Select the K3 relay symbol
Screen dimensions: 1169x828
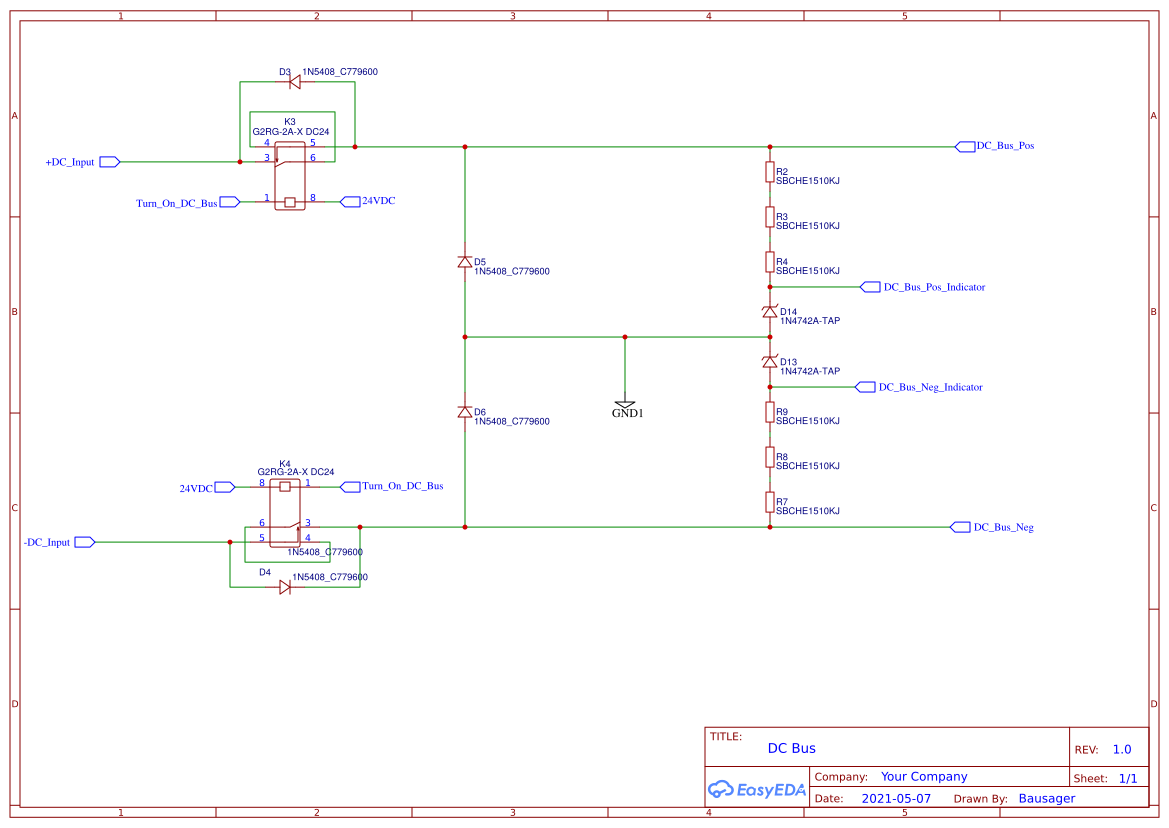tap(290, 176)
